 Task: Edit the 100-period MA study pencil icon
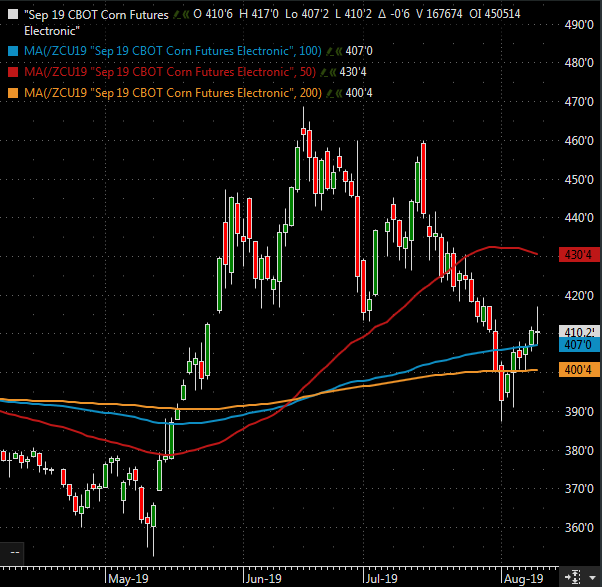[330, 51]
